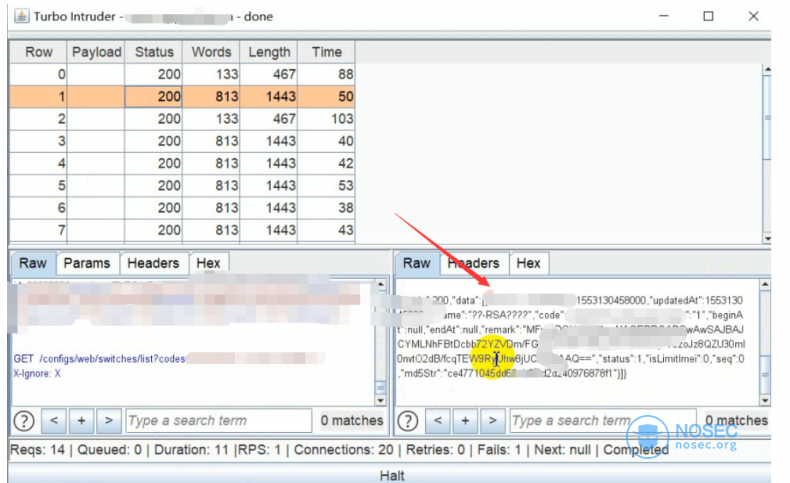
Task: Open the response Hex tab
Action: (x=529, y=263)
